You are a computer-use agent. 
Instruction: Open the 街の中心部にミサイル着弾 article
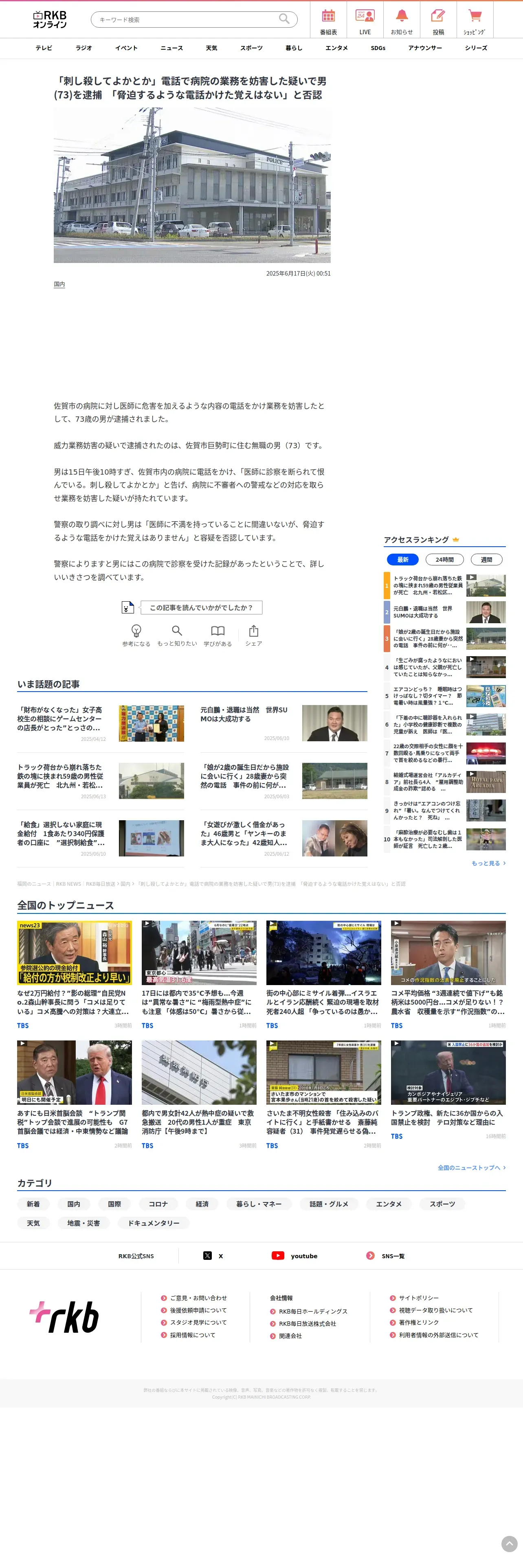323,976
